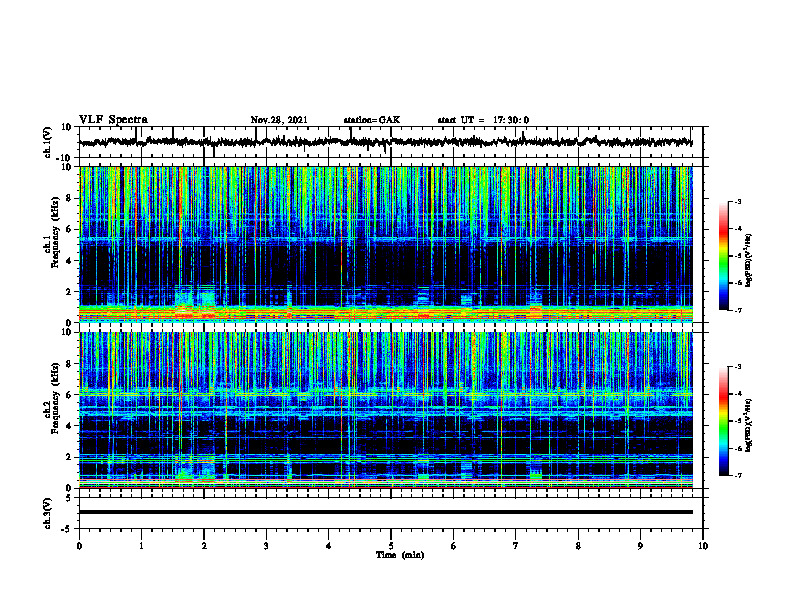Click time axis tick label '2'
792x612 pixels.
tap(204, 546)
